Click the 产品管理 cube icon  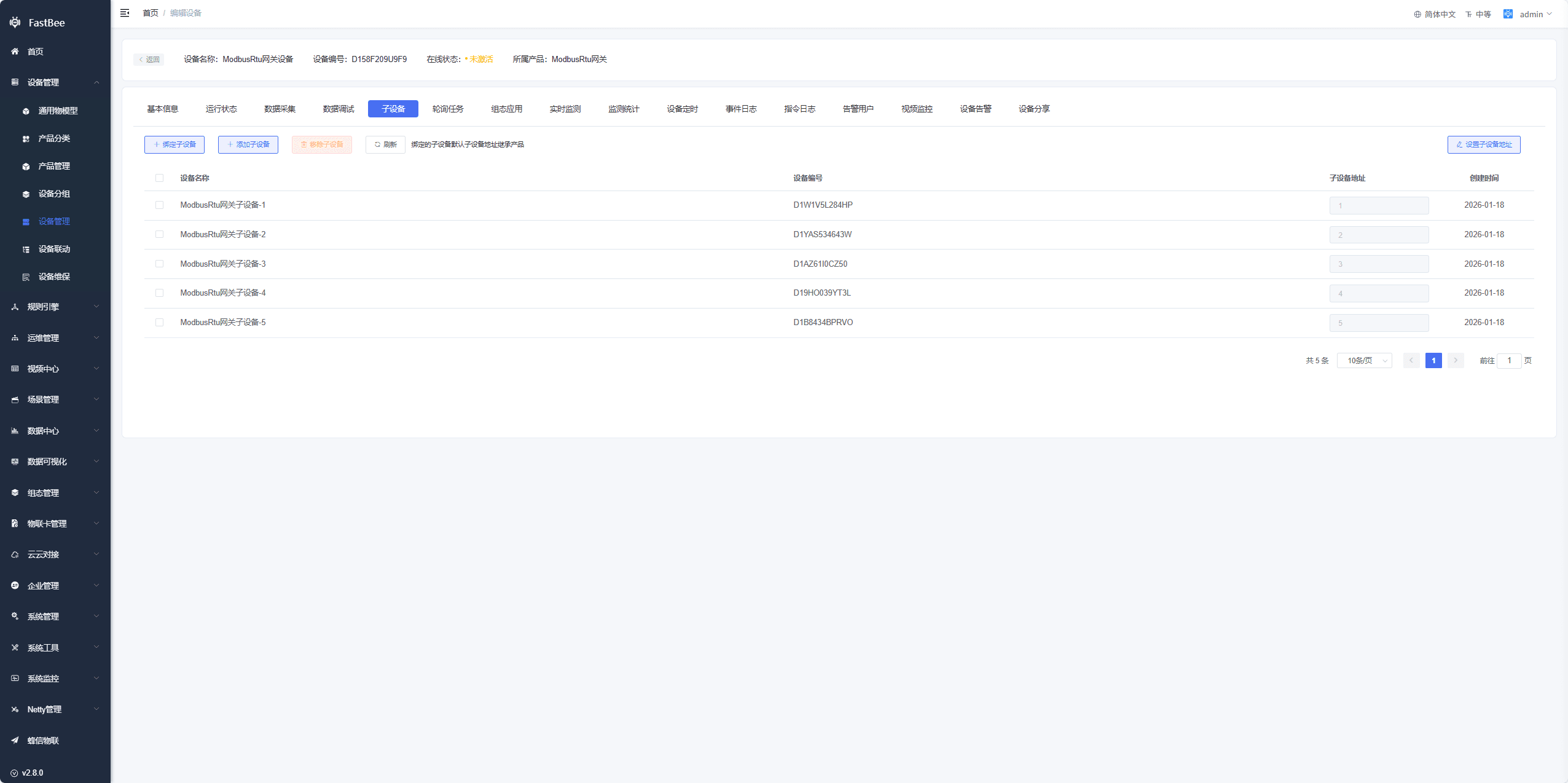tap(26, 167)
